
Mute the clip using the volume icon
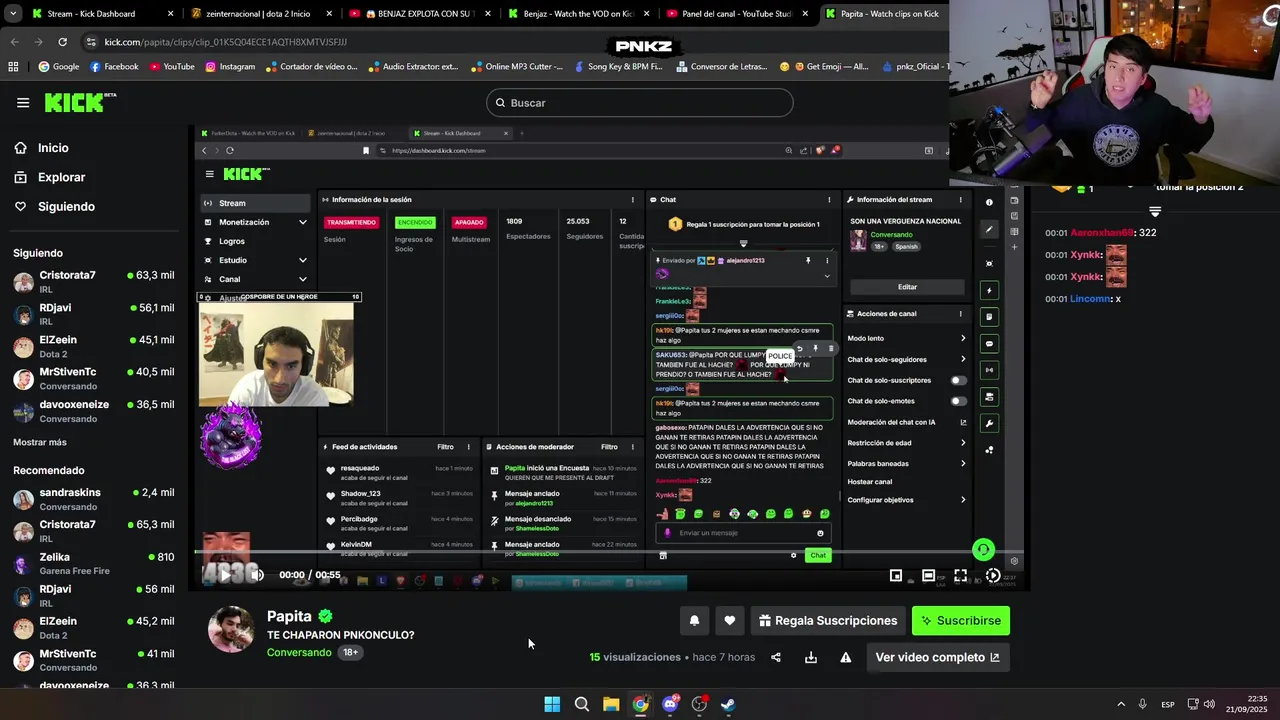tap(257, 575)
